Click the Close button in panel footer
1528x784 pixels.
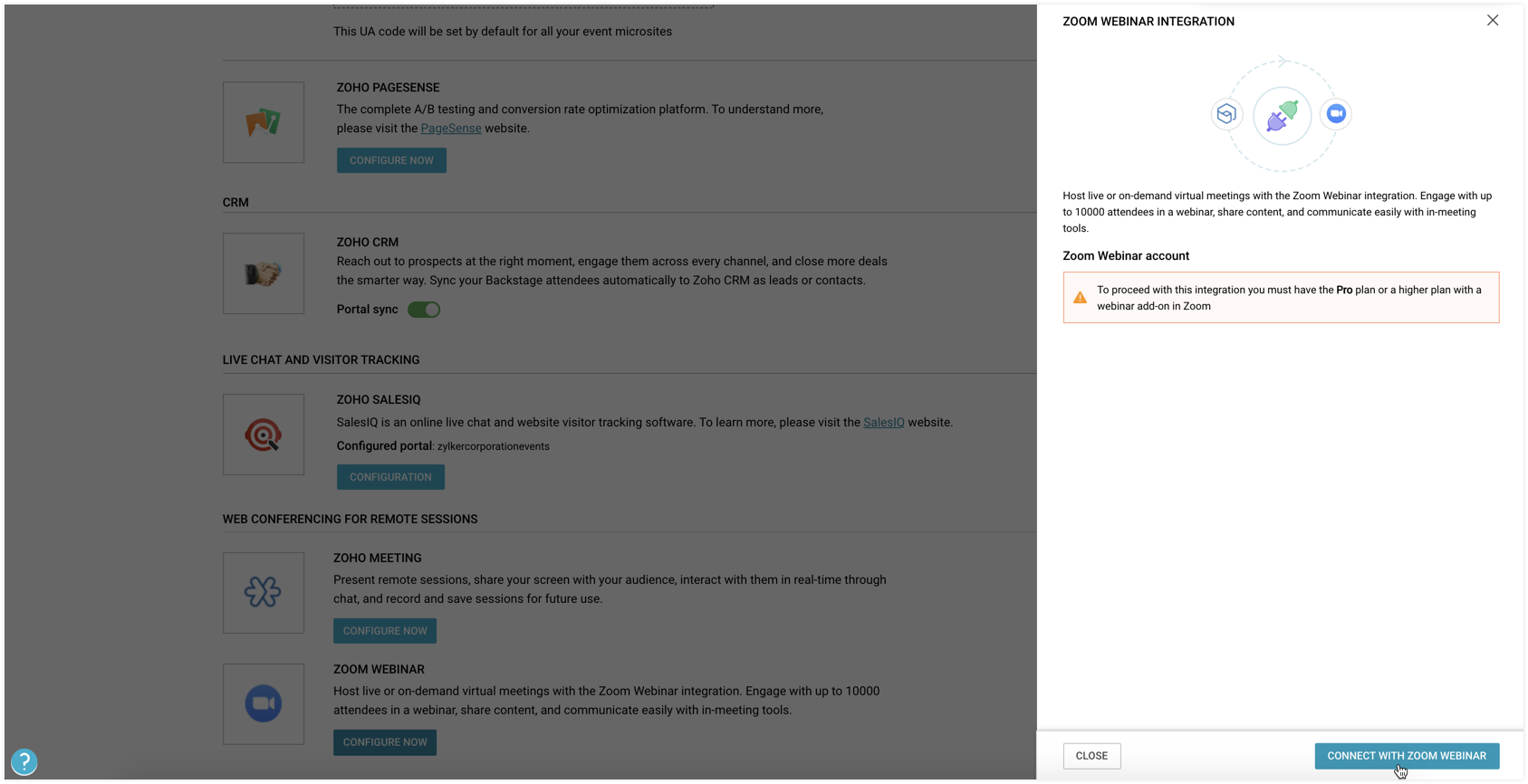click(1091, 756)
